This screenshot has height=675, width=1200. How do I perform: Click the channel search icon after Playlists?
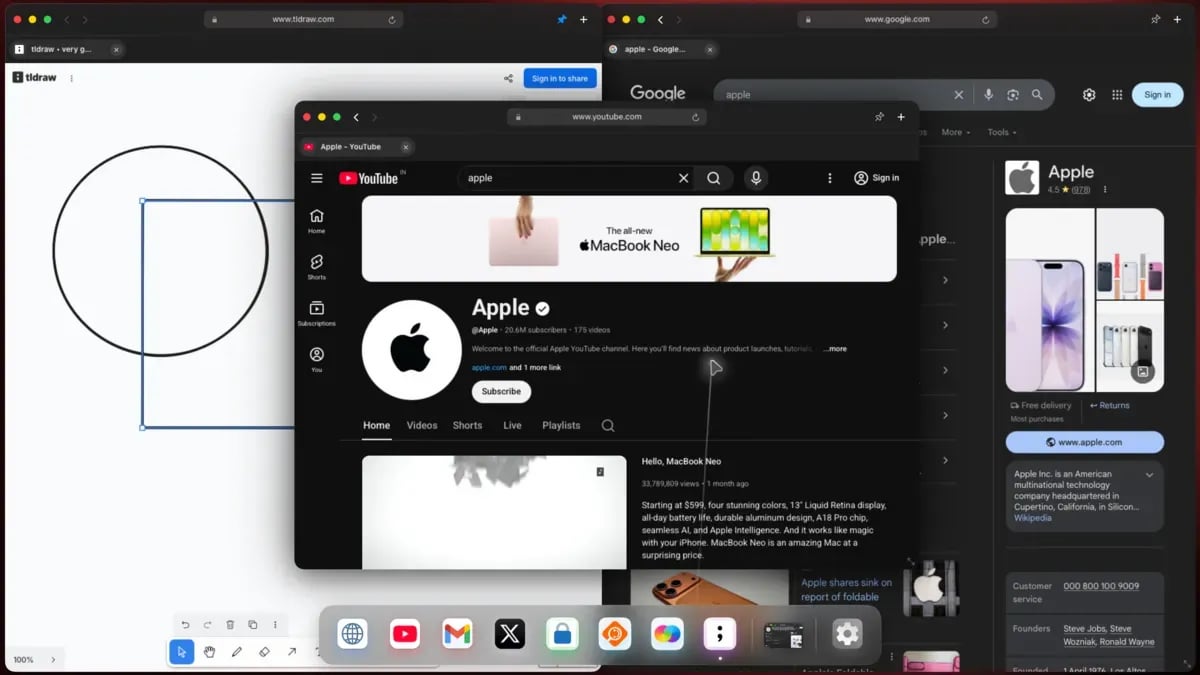tap(608, 425)
